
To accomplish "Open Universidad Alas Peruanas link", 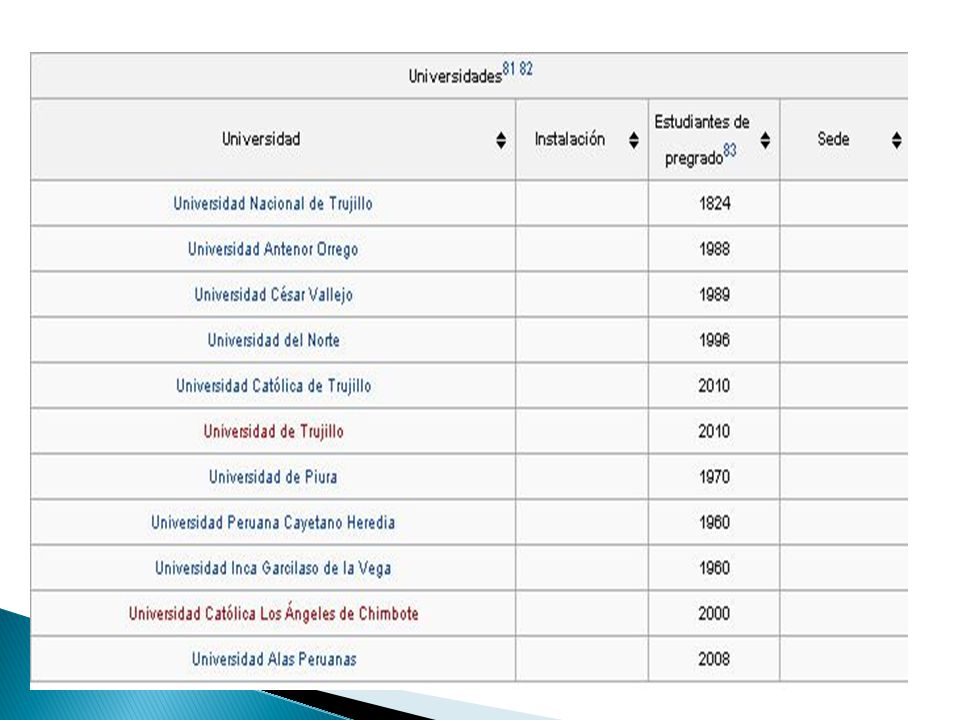I will 273,659.
